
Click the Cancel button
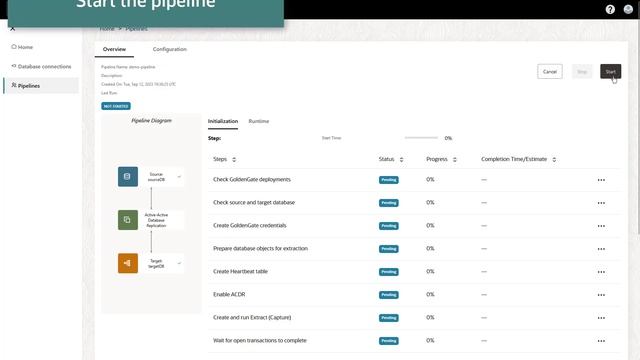tap(550, 71)
